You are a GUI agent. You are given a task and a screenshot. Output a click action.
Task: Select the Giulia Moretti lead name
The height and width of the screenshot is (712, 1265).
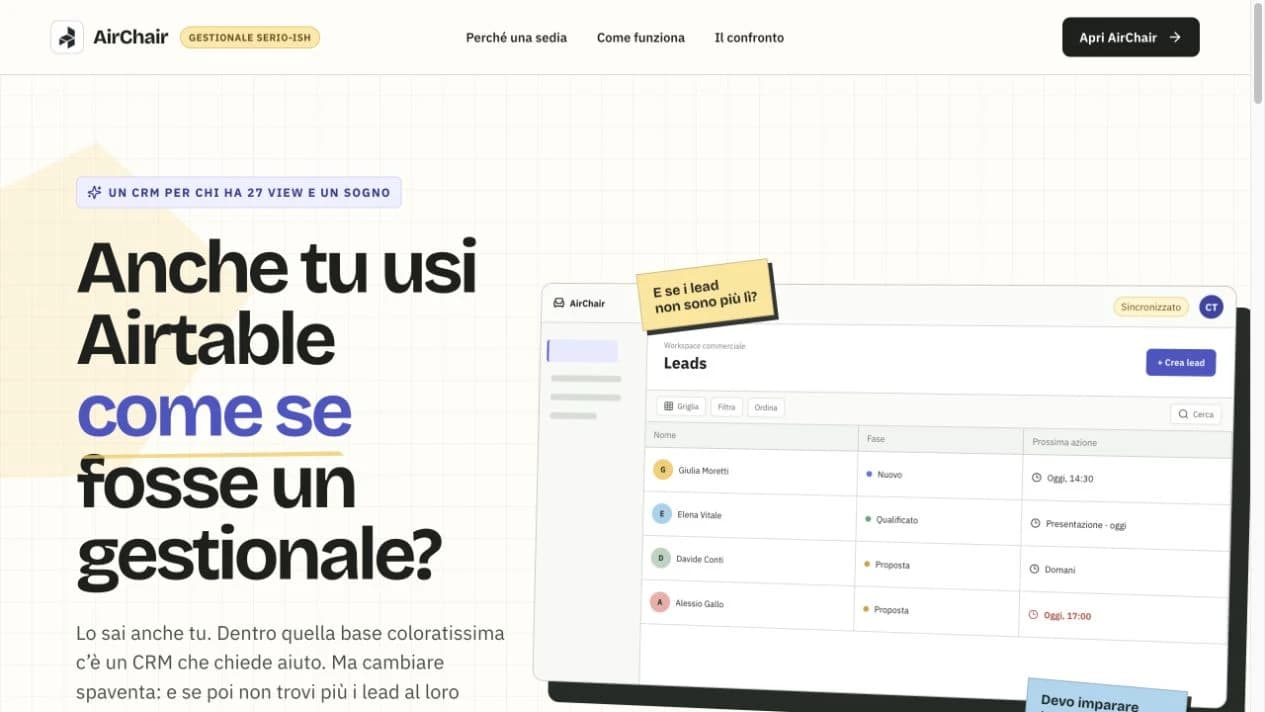tap(703, 470)
